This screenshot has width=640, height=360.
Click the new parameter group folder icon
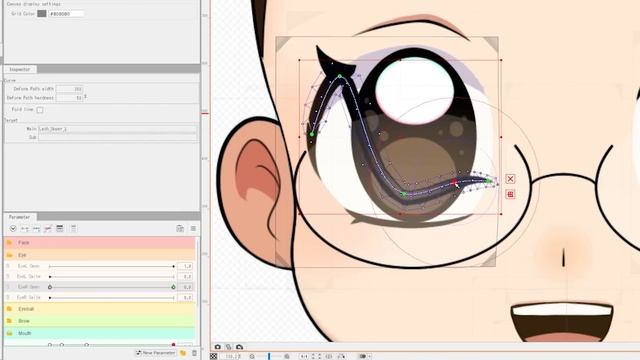pos(183,353)
